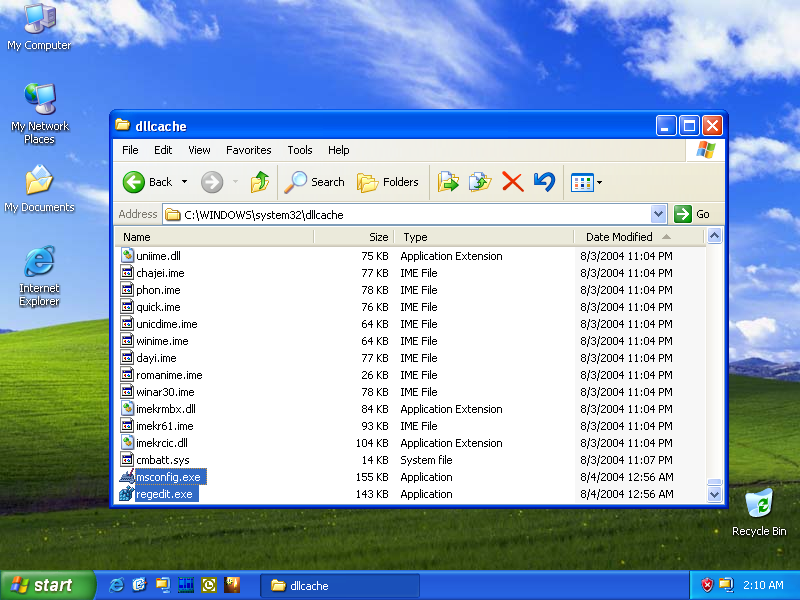This screenshot has width=800, height=600.
Task: Open the View menu
Action: click(199, 150)
